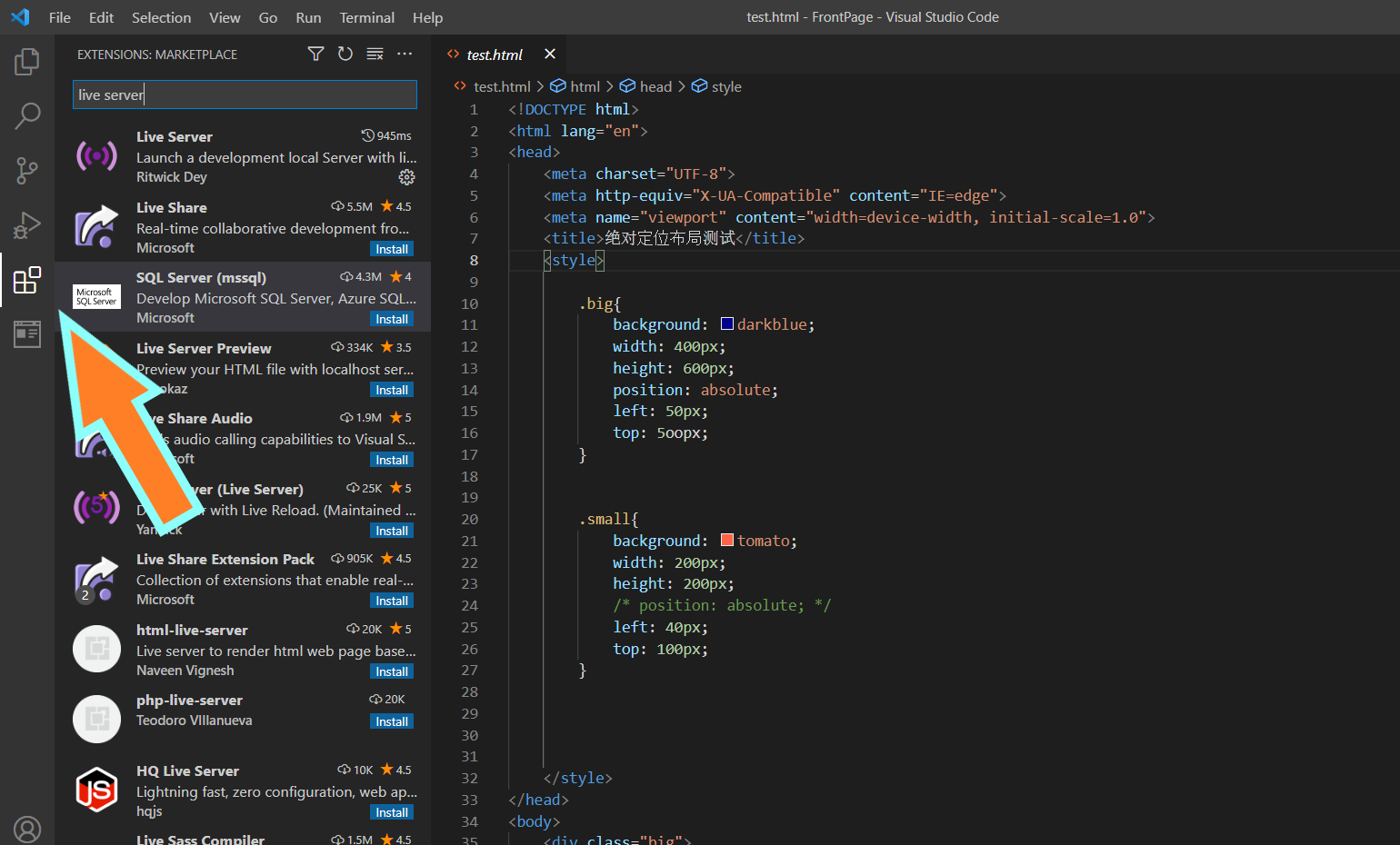Click the Live Share extension icon
Screen dimensions: 1400x845
[96, 227]
